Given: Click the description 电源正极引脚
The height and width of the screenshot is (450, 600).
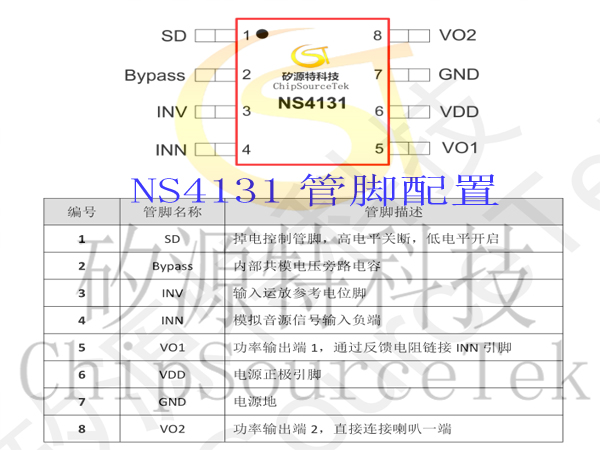Looking at the screenshot, I should [277, 374].
